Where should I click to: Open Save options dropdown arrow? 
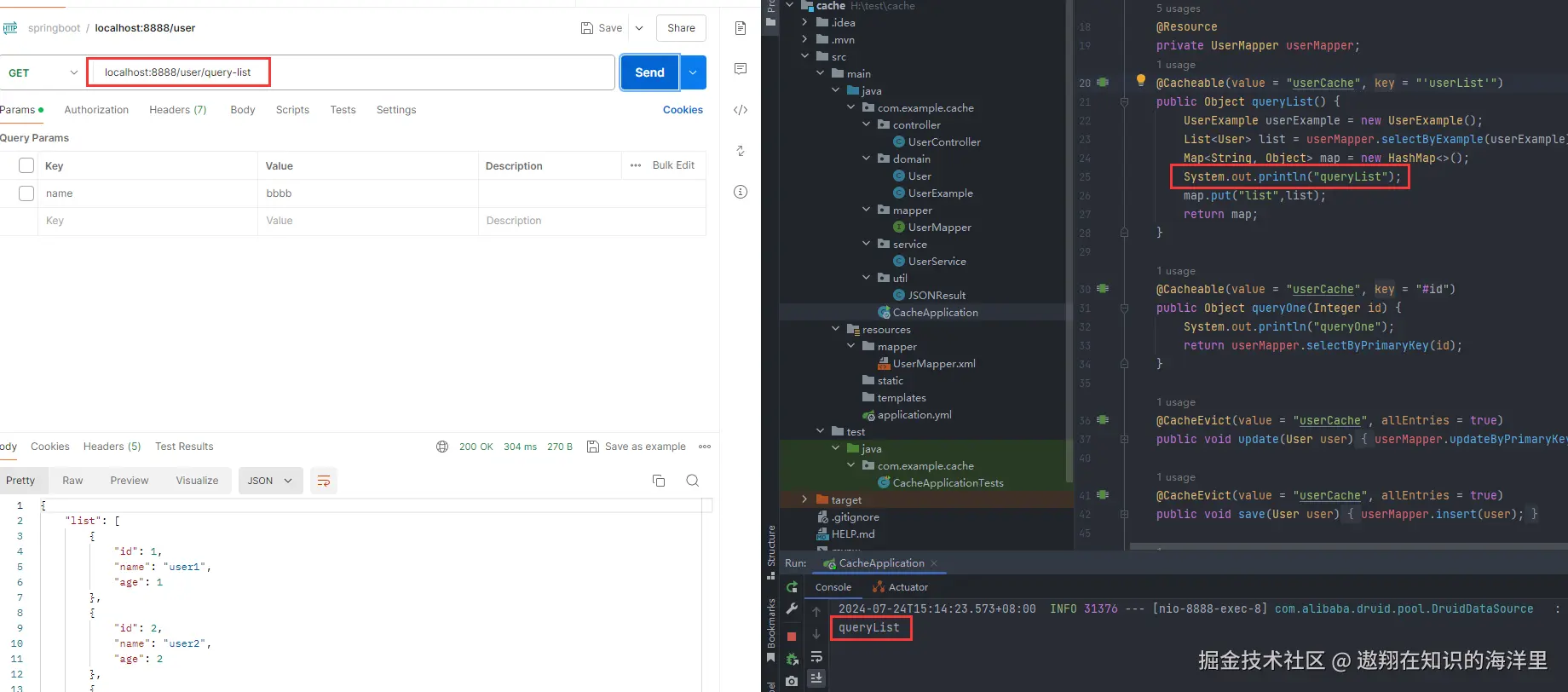pos(638,28)
